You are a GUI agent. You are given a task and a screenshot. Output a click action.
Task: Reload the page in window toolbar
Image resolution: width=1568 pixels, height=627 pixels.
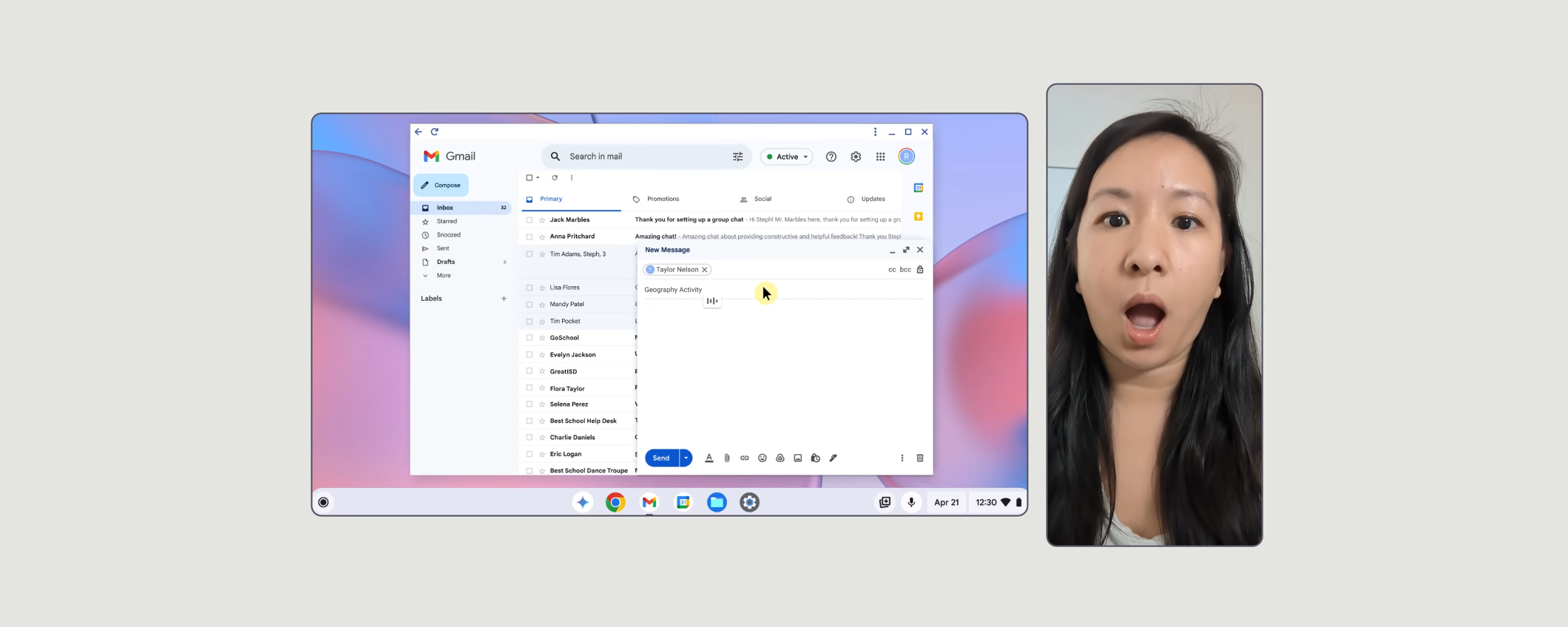[x=435, y=132]
